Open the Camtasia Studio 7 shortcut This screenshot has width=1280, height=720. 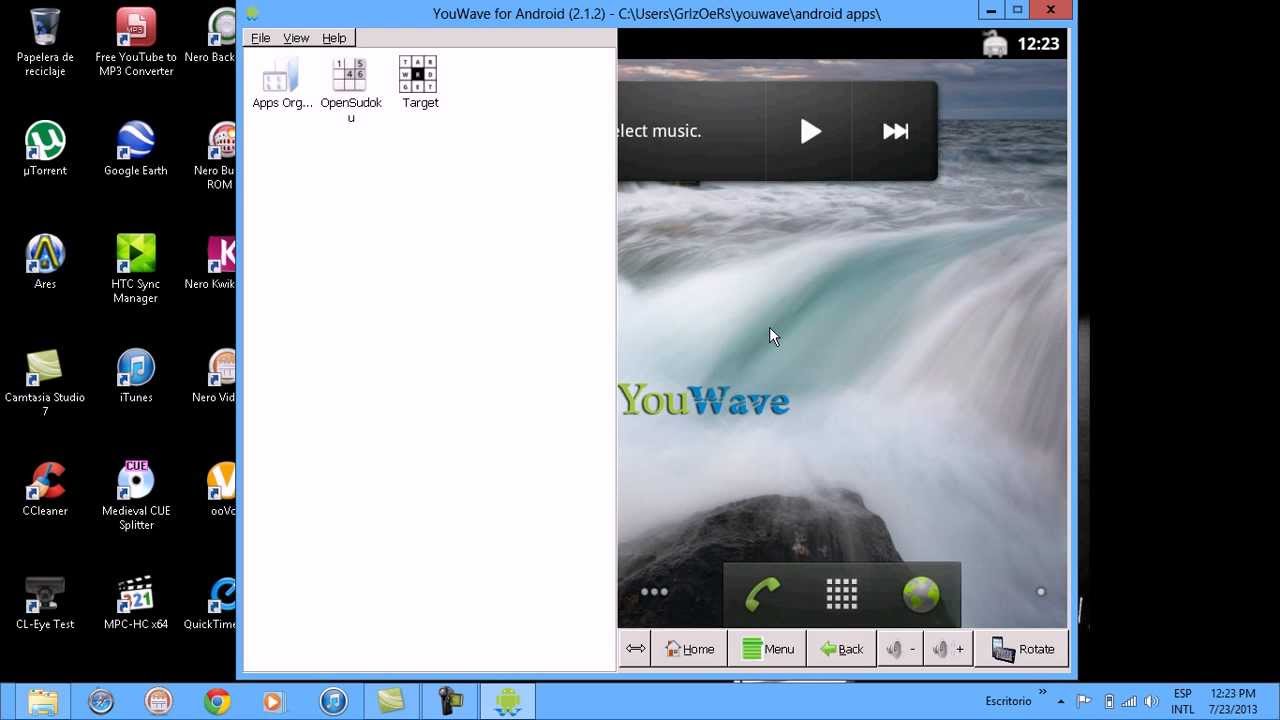click(x=45, y=382)
